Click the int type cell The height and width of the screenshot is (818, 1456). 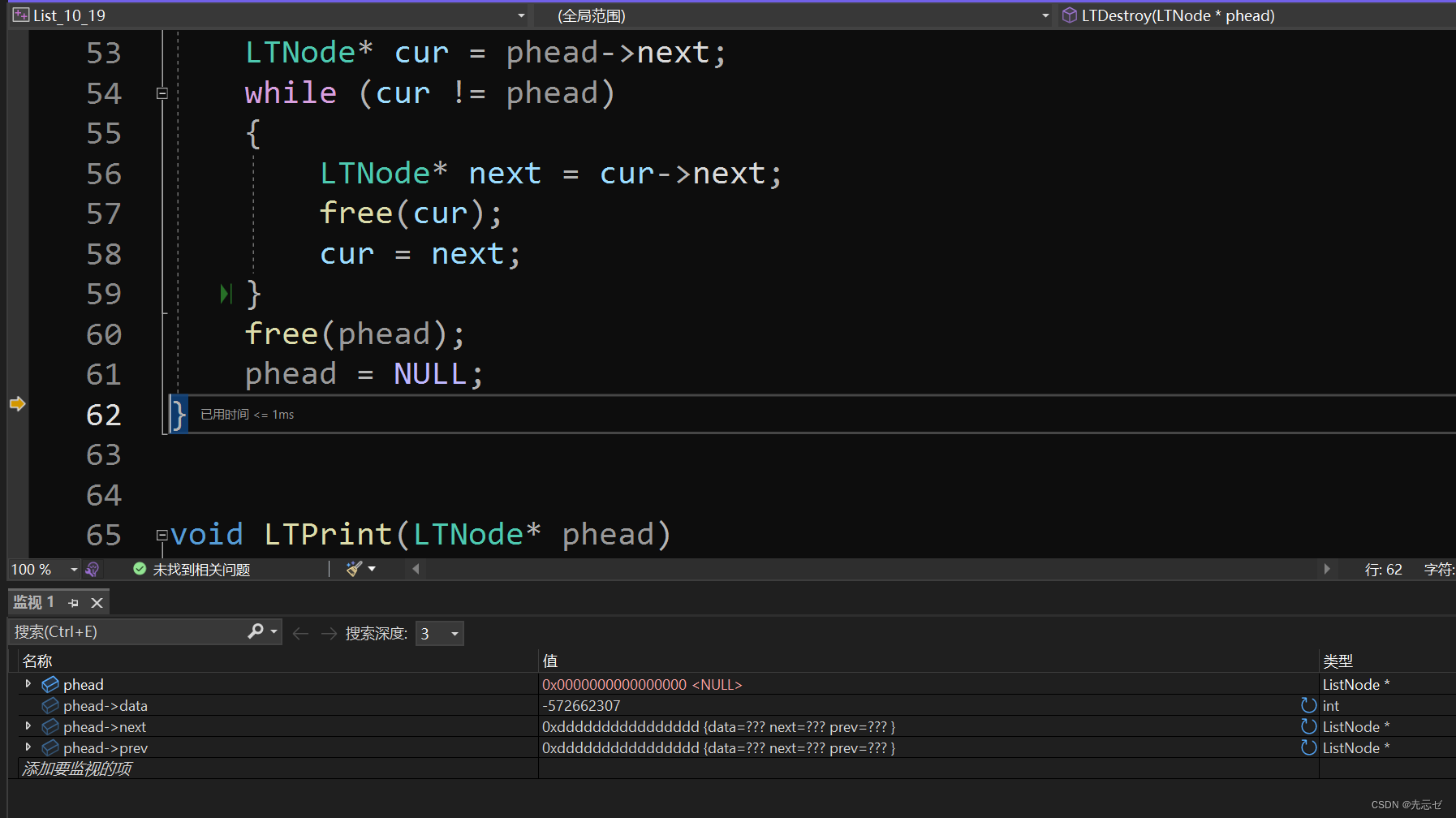1331,705
